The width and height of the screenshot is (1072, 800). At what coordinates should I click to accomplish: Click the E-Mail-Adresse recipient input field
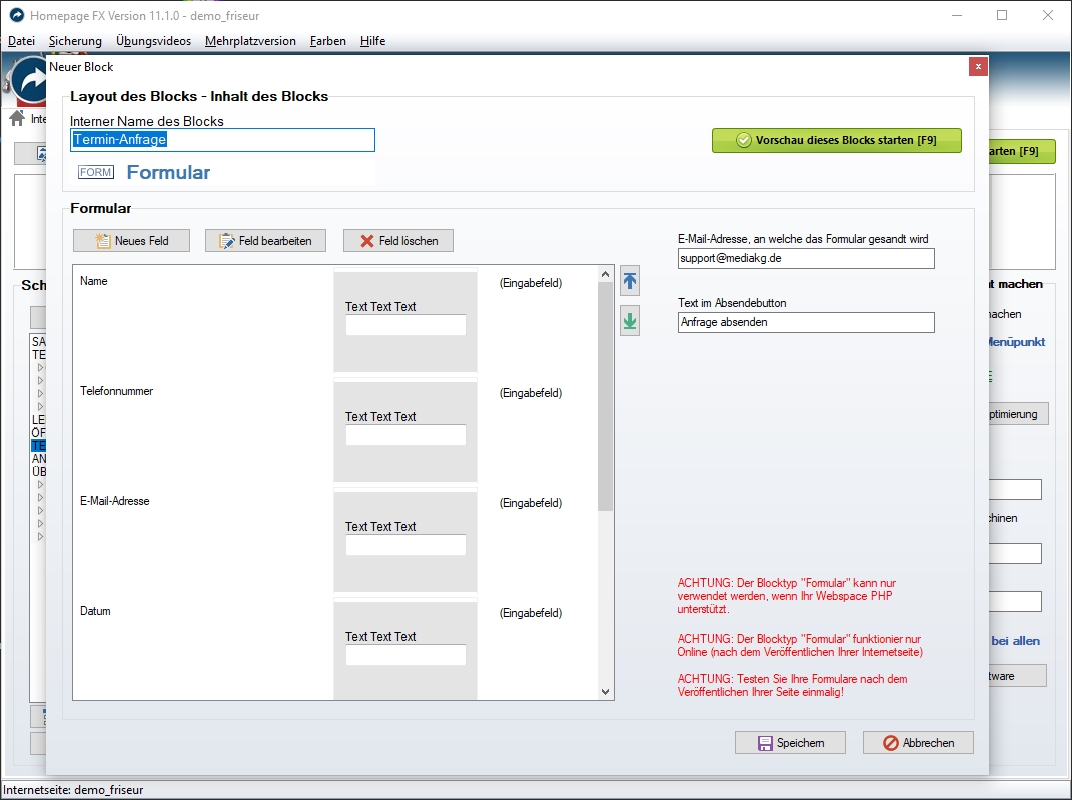pyautogui.click(x=806, y=258)
